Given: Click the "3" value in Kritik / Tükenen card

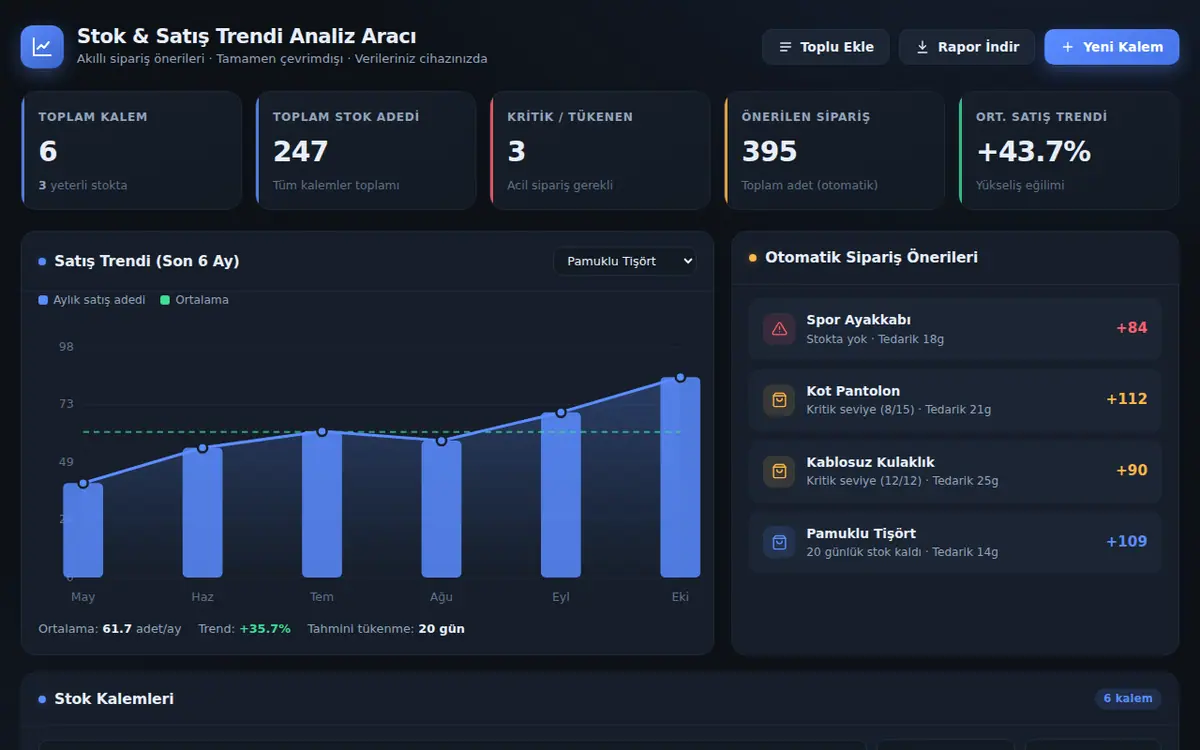Looking at the screenshot, I should point(517,151).
